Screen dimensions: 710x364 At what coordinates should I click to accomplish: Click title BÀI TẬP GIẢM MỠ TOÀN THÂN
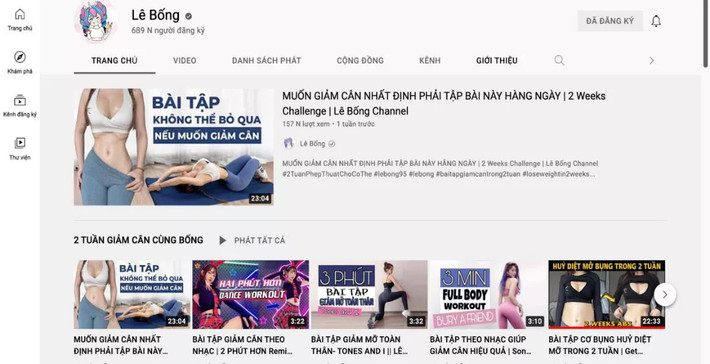click(x=359, y=345)
